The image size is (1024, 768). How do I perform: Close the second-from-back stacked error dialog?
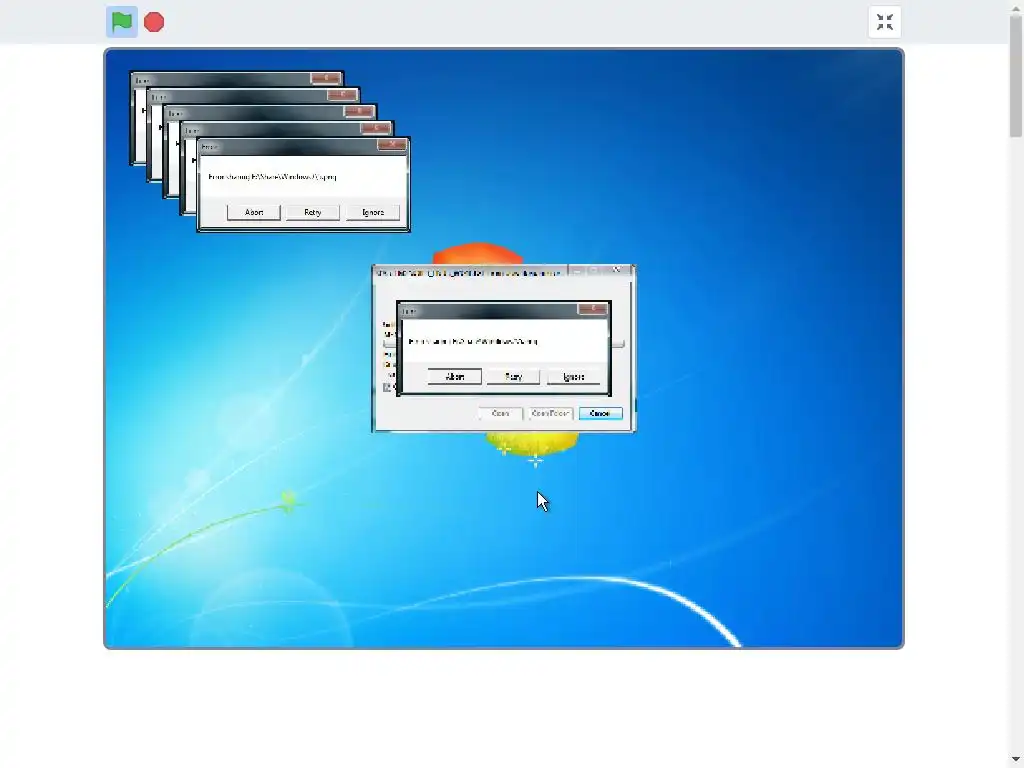point(342,95)
